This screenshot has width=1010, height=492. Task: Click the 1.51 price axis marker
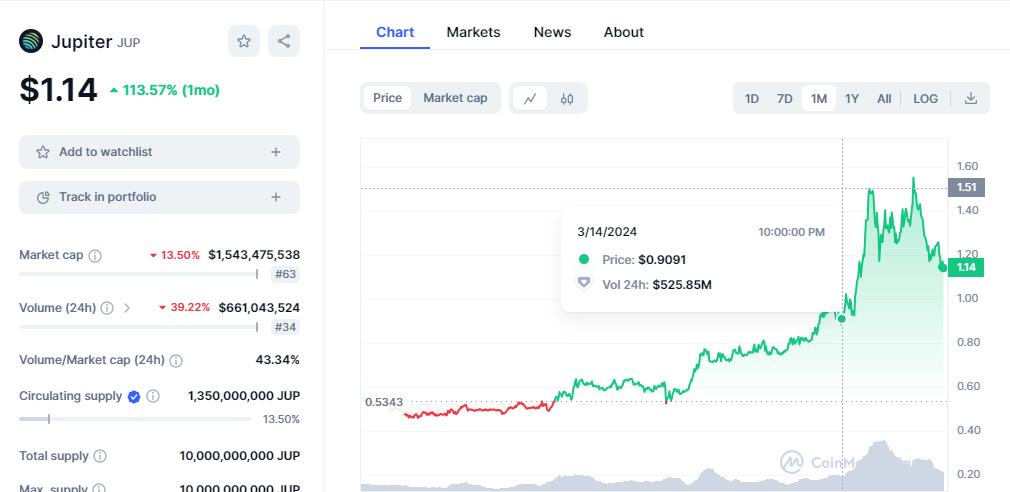point(966,187)
